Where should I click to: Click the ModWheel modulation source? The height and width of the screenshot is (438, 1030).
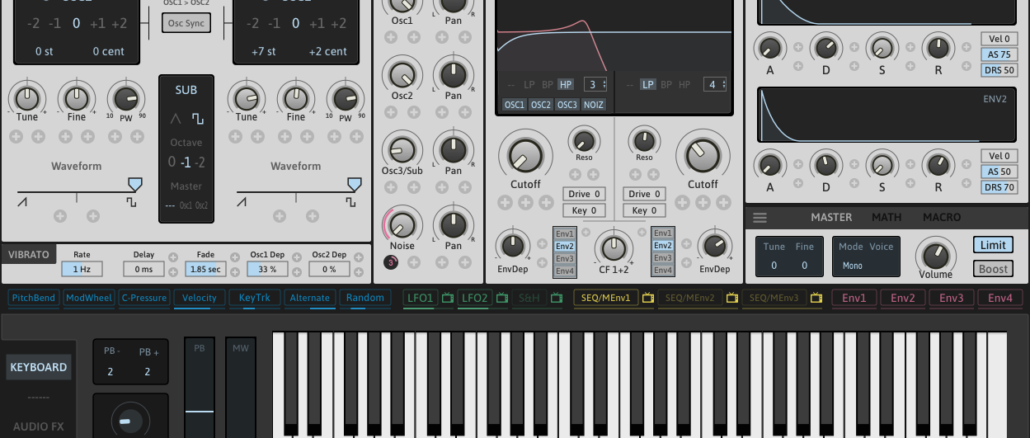tap(89, 298)
